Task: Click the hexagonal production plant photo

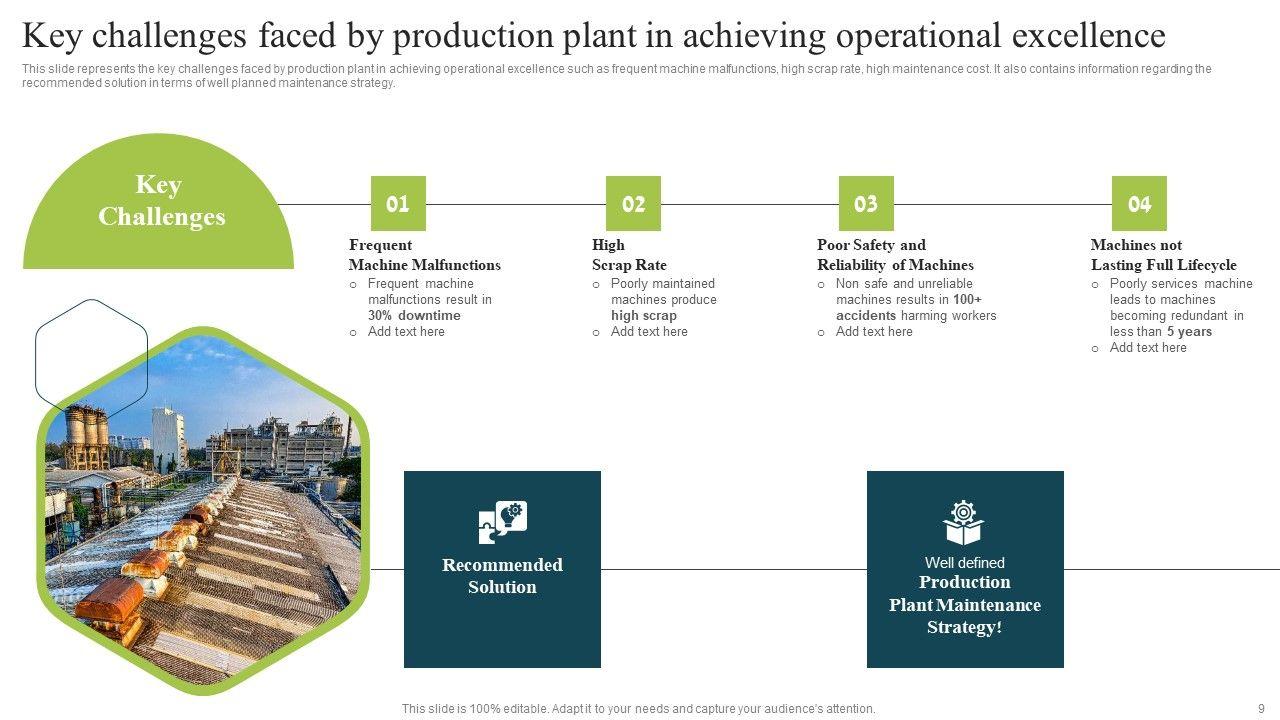Action: pyautogui.click(x=203, y=510)
